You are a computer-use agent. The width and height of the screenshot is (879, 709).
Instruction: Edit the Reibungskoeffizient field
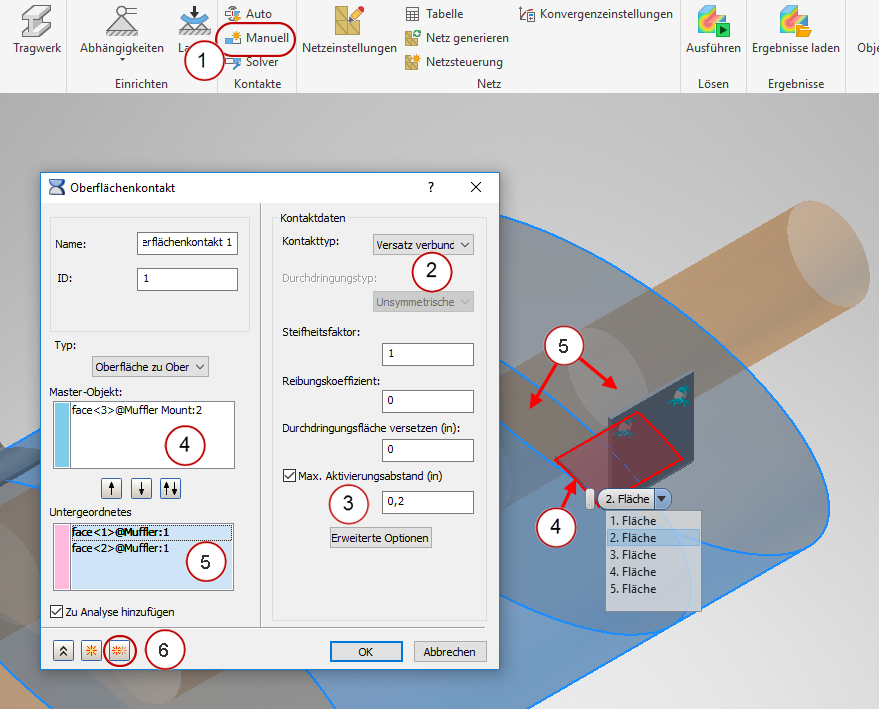click(x=428, y=401)
